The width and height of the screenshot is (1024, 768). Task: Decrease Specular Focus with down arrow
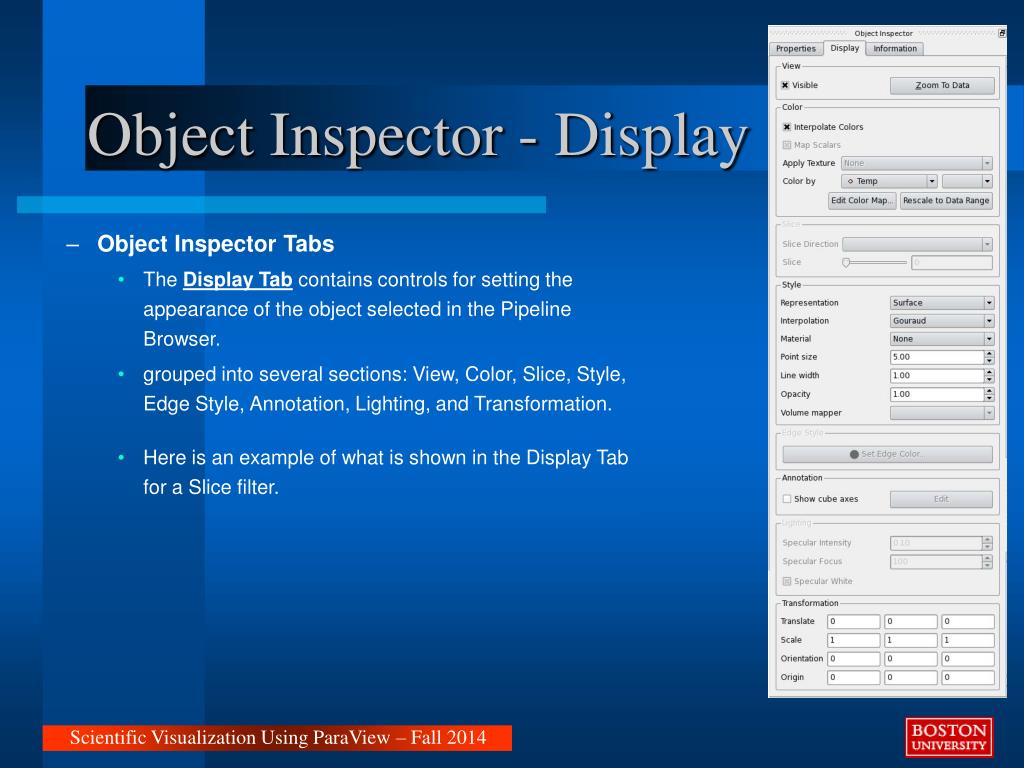tap(987, 565)
